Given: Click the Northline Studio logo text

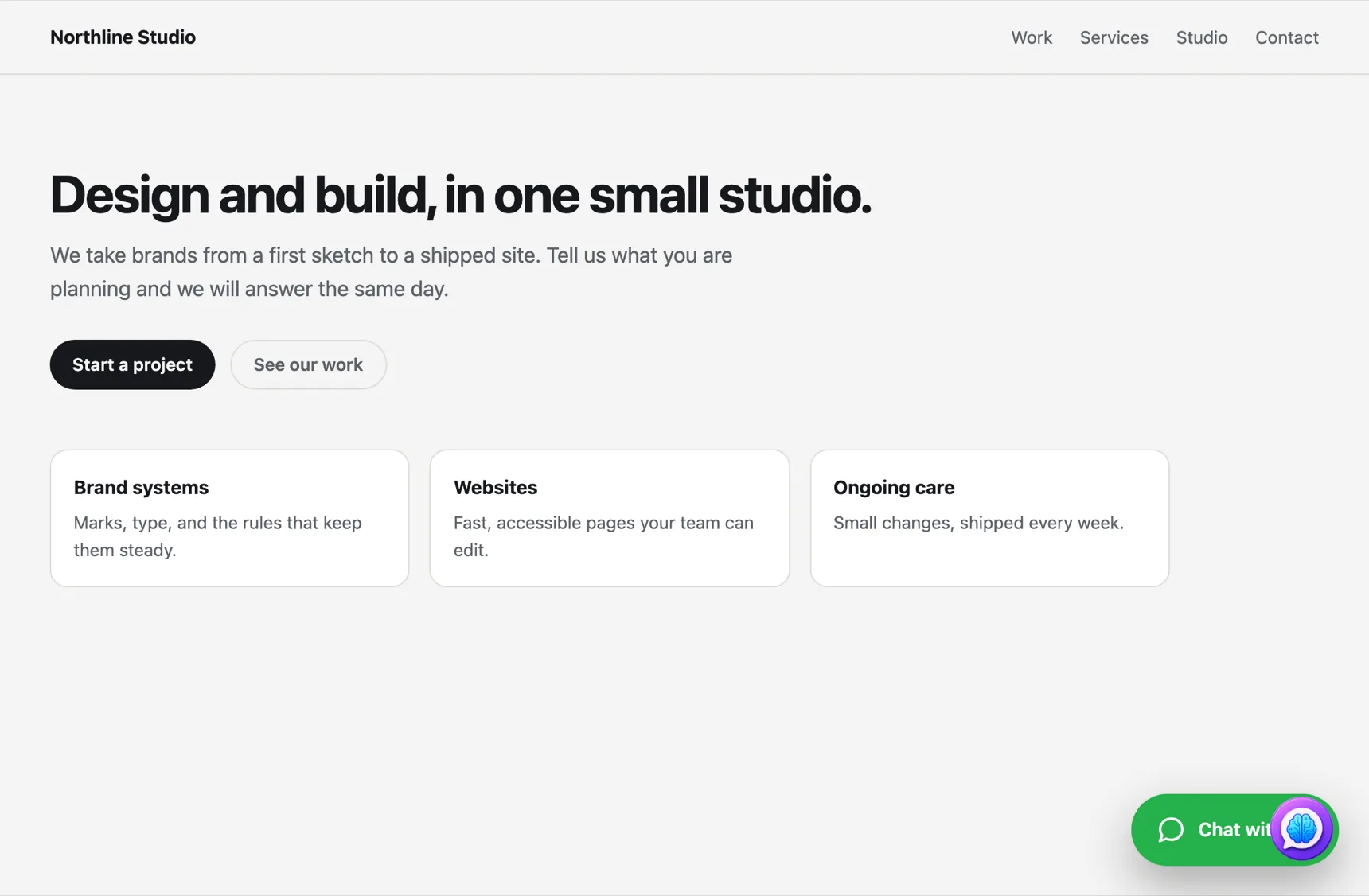Looking at the screenshot, I should tap(123, 37).
